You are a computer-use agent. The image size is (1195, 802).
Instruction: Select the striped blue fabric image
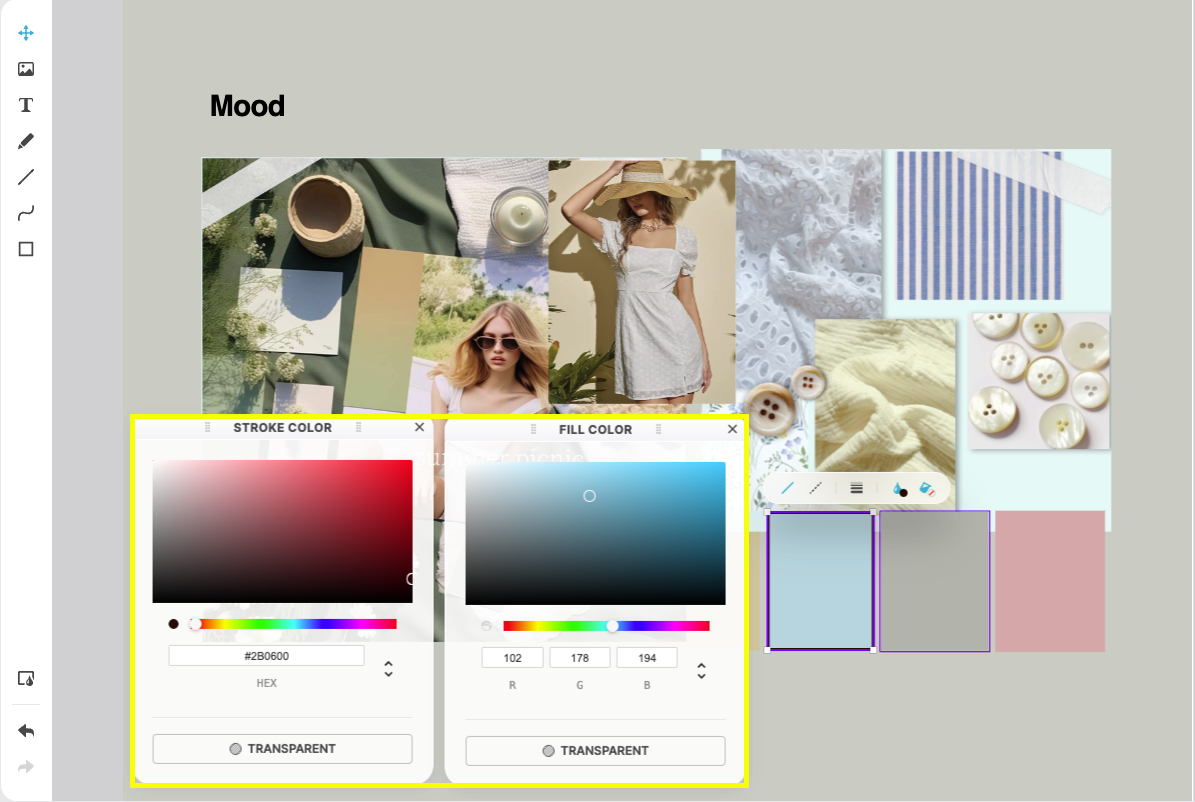(979, 225)
